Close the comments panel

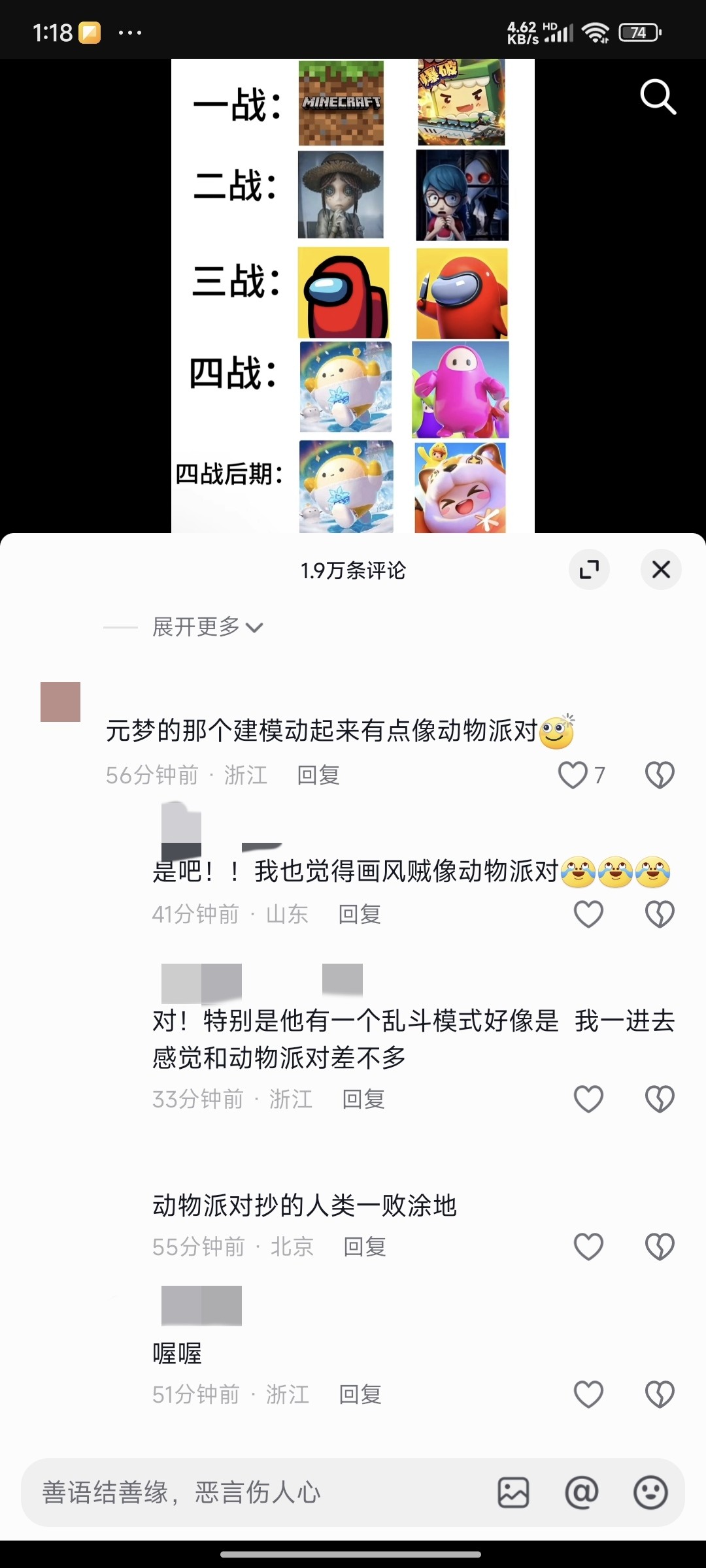point(661,570)
